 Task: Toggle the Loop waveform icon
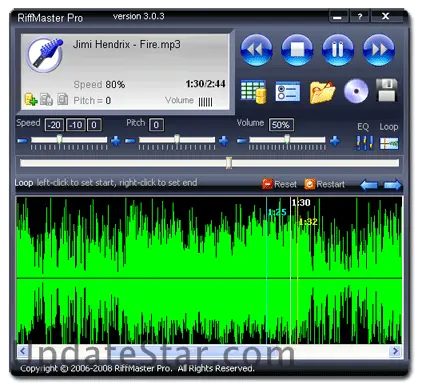point(389,143)
